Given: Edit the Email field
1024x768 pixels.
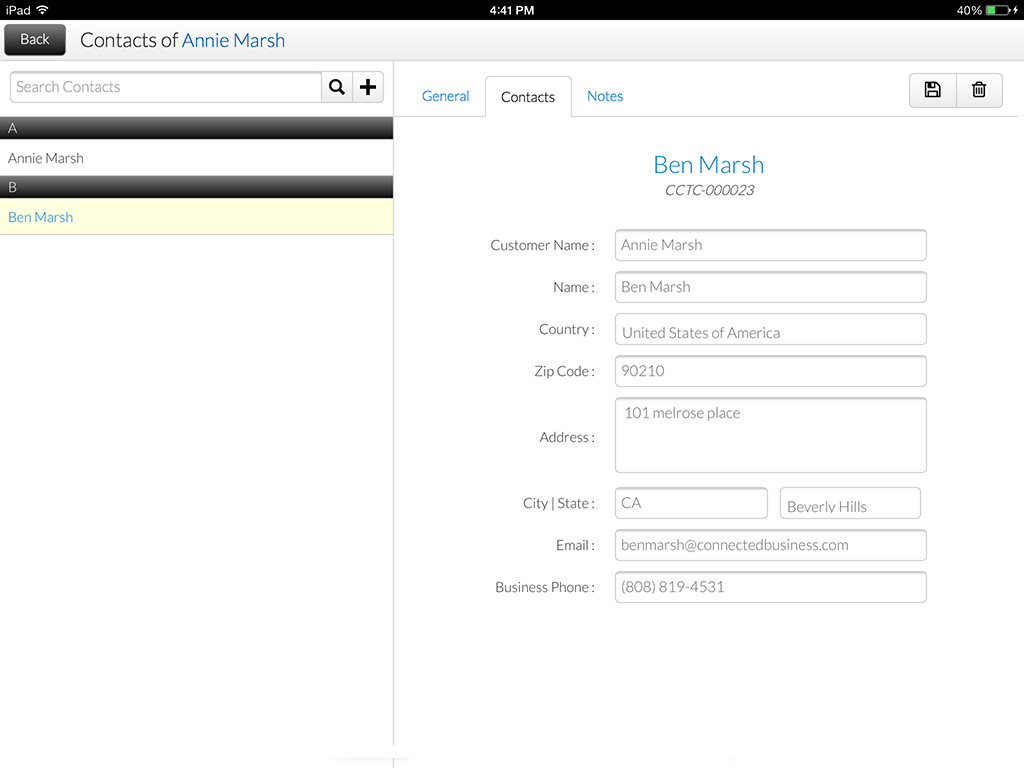Looking at the screenshot, I should point(770,545).
